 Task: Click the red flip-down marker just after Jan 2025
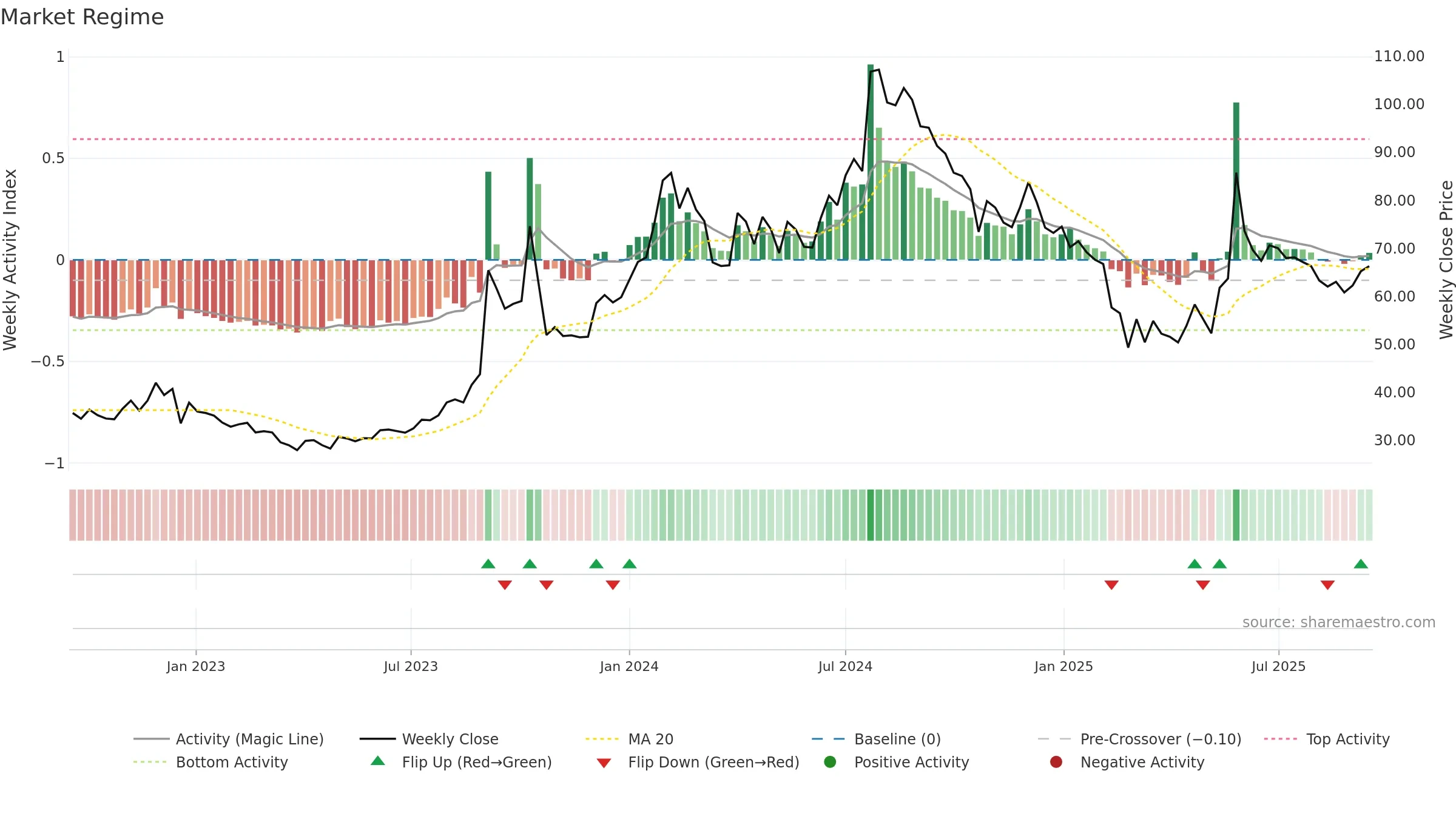tap(1111, 585)
